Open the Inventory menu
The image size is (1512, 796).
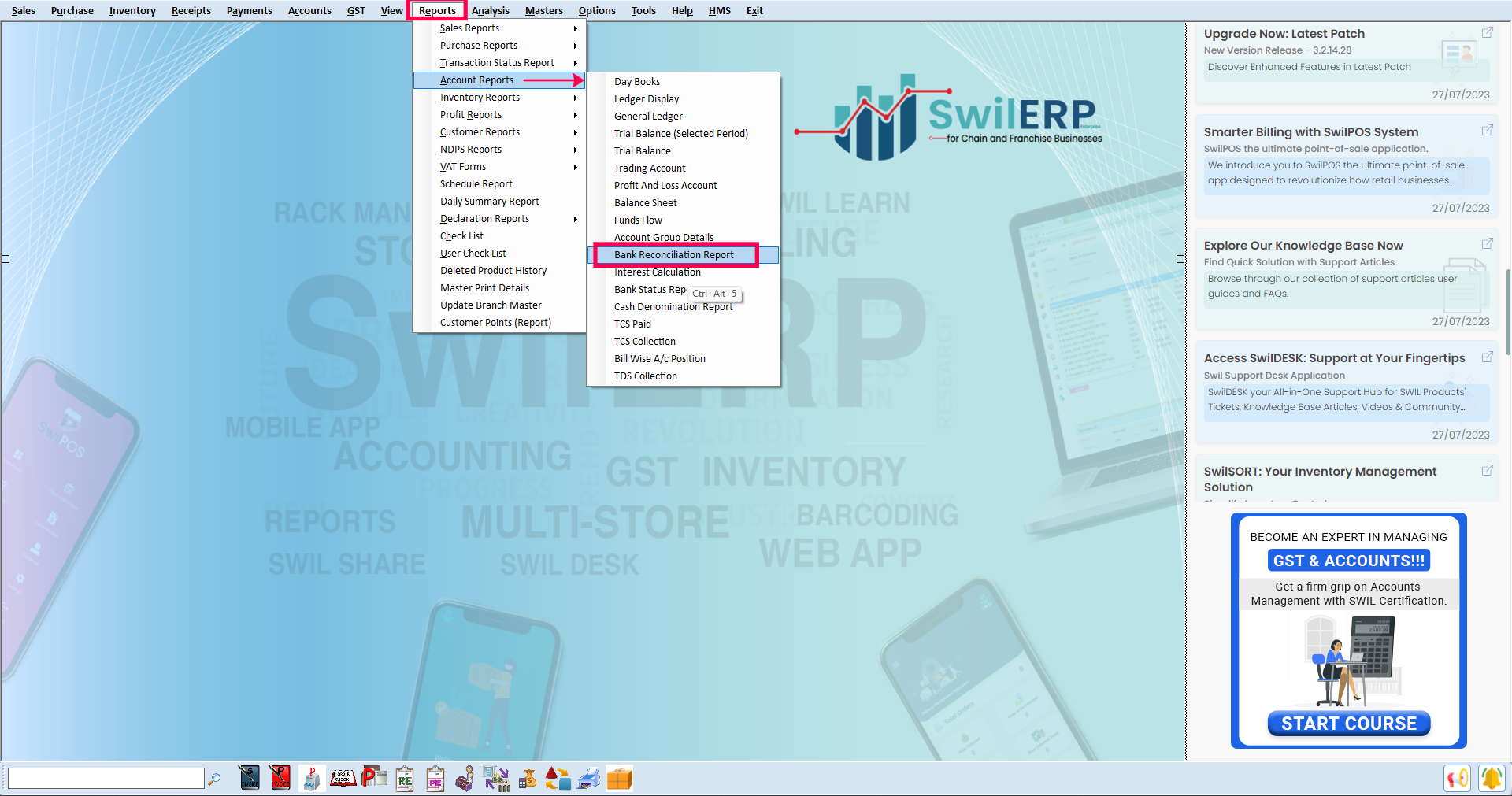point(132,10)
